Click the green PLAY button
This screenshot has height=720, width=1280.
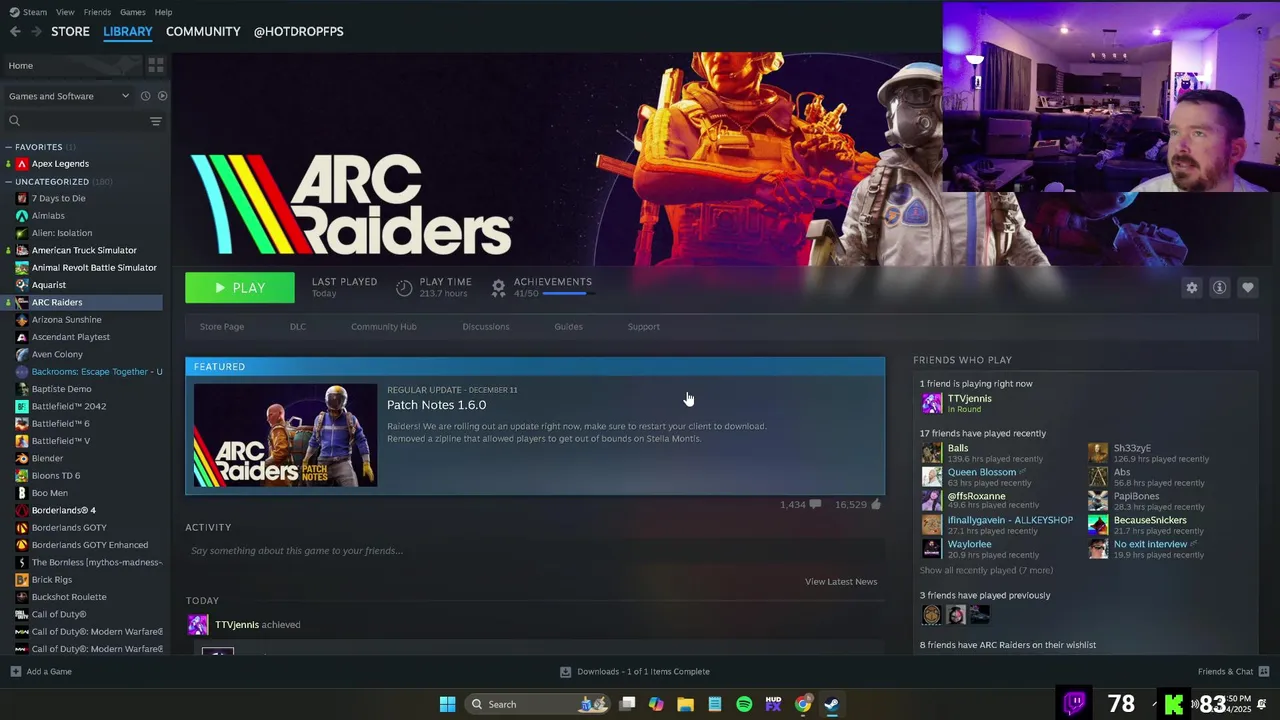[240, 288]
